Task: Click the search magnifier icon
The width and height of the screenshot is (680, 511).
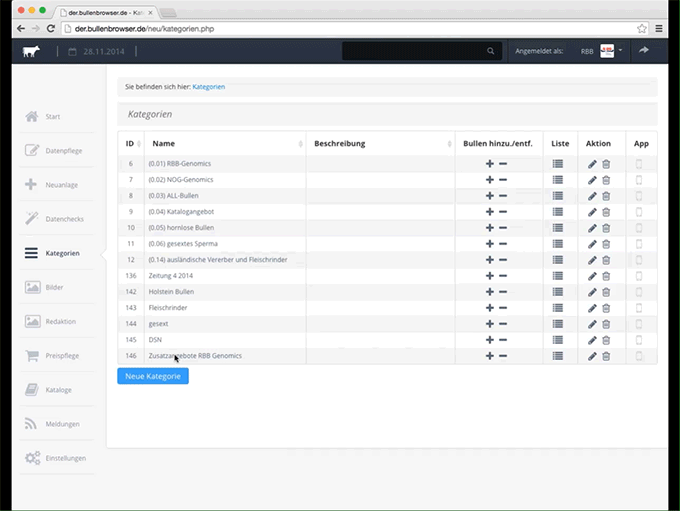Action: point(490,51)
